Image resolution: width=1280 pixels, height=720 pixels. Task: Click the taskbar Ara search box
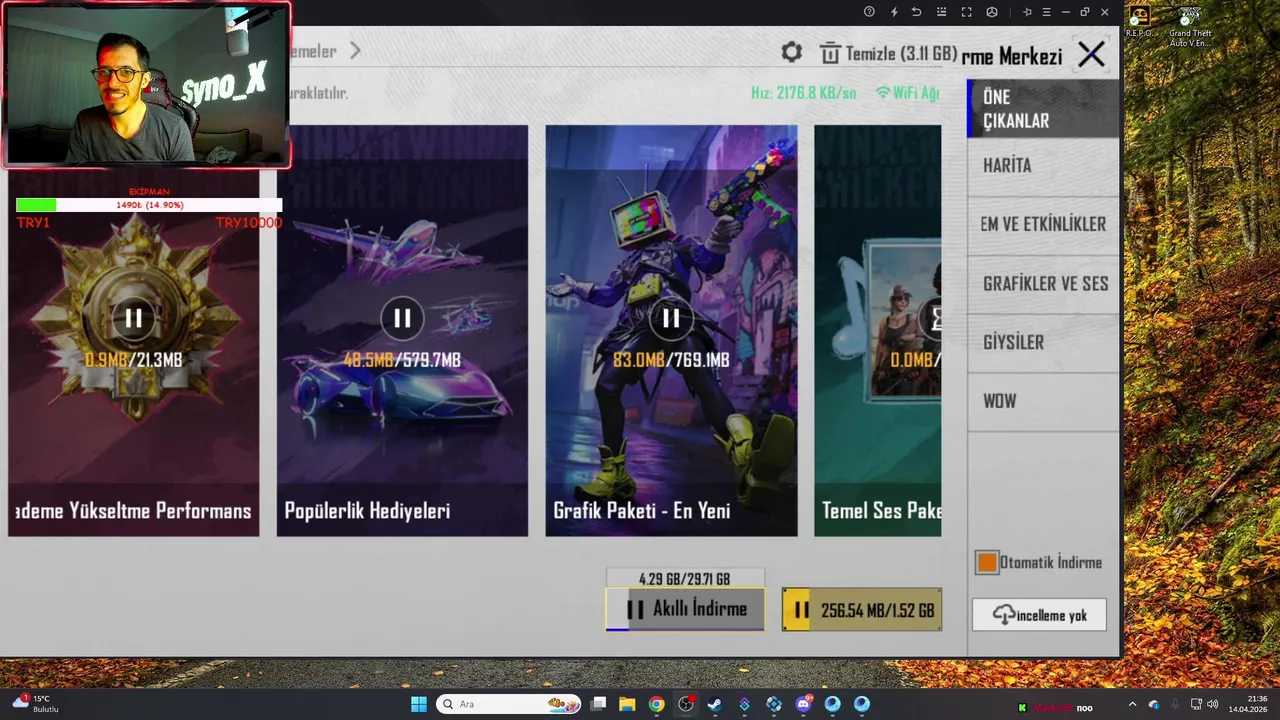508,704
